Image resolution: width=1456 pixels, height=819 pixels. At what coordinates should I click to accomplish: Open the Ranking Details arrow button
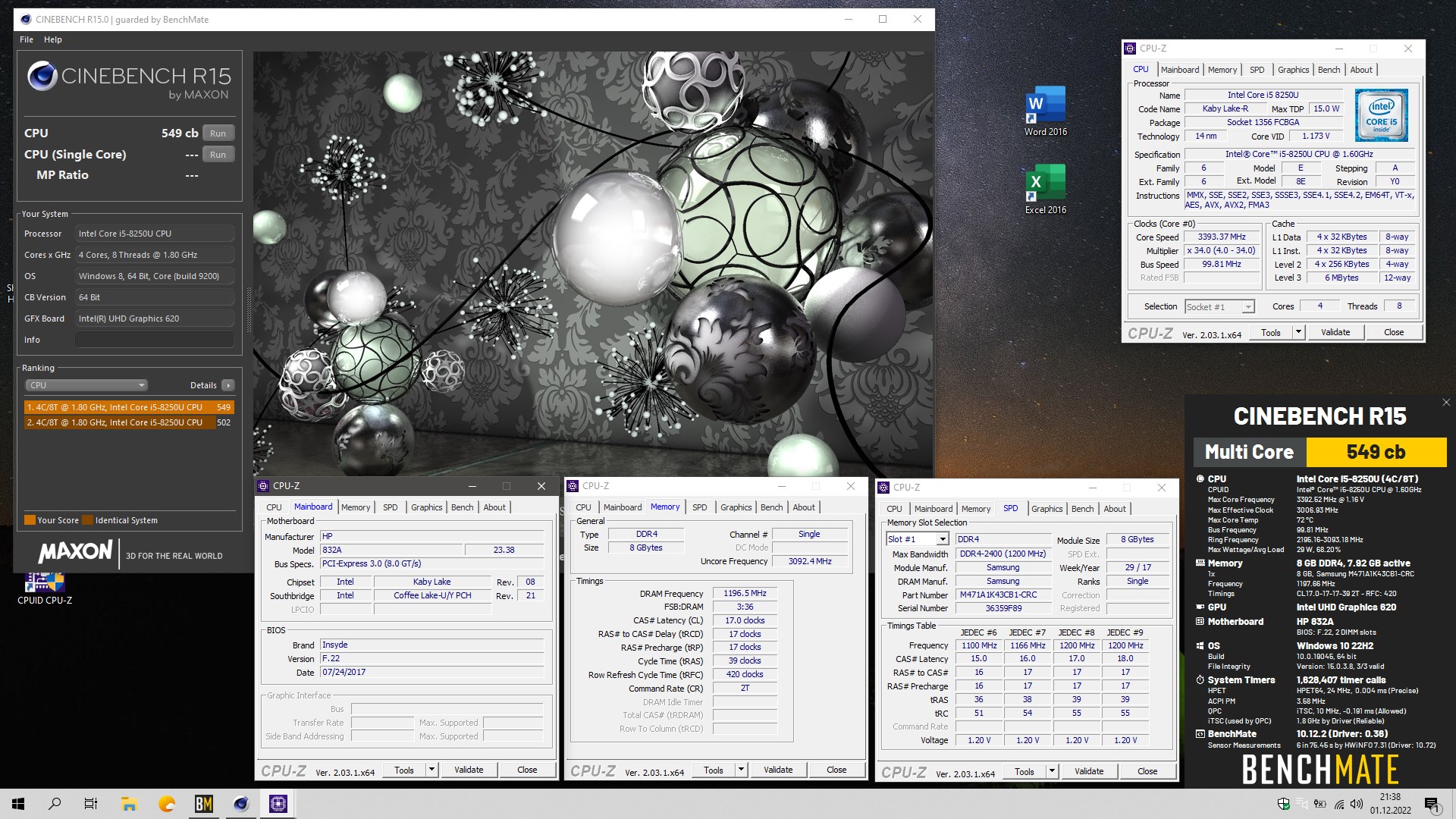[x=228, y=385]
